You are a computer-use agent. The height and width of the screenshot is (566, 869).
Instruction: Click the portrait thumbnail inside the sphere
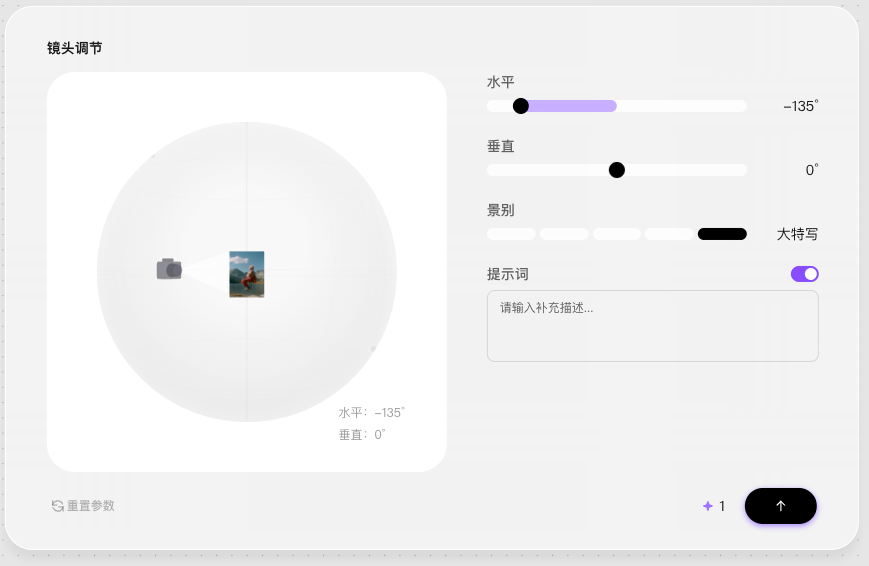pyautogui.click(x=247, y=274)
